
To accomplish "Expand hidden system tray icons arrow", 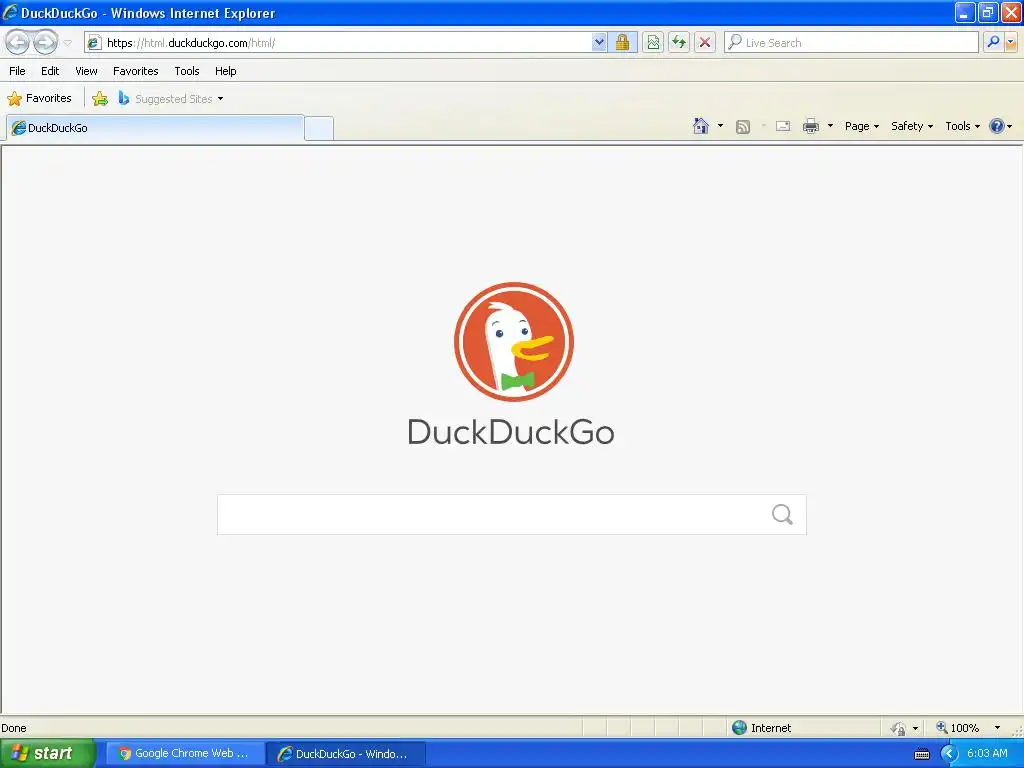I will click(948, 754).
